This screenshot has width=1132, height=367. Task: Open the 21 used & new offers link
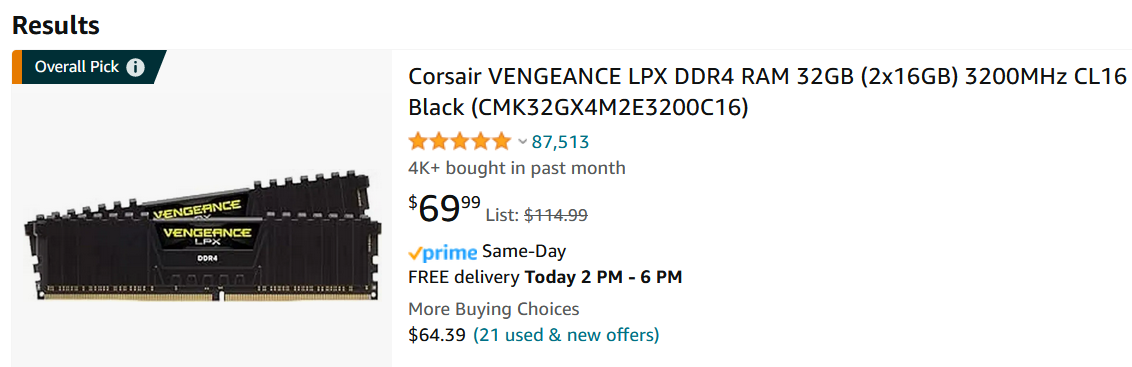click(566, 335)
